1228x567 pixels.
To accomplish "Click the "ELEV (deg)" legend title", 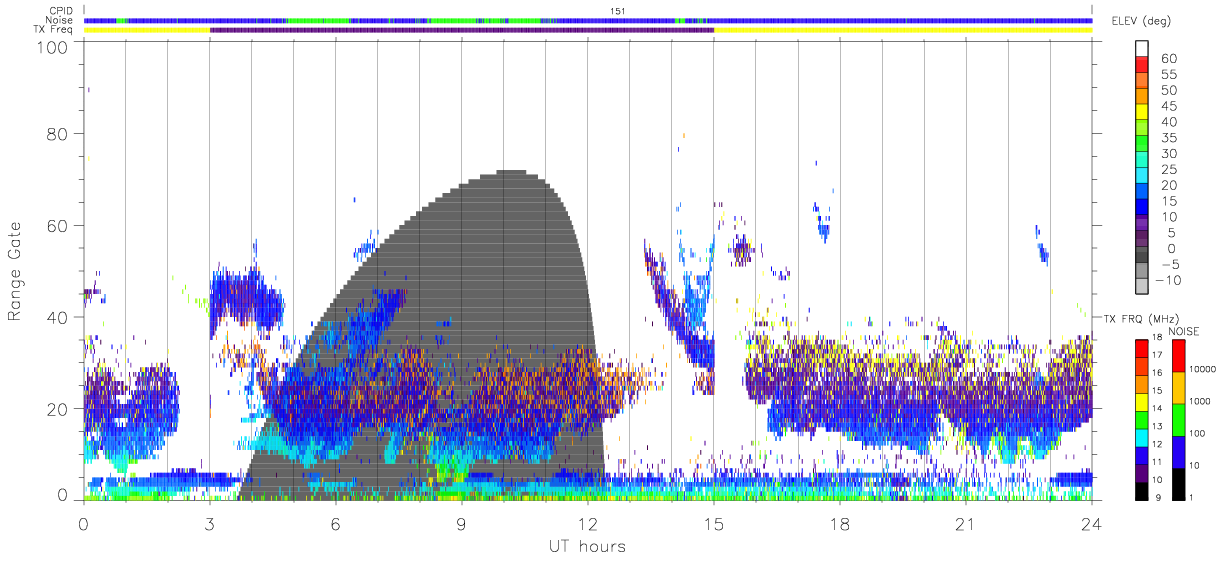I will (x=1141, y=21).
